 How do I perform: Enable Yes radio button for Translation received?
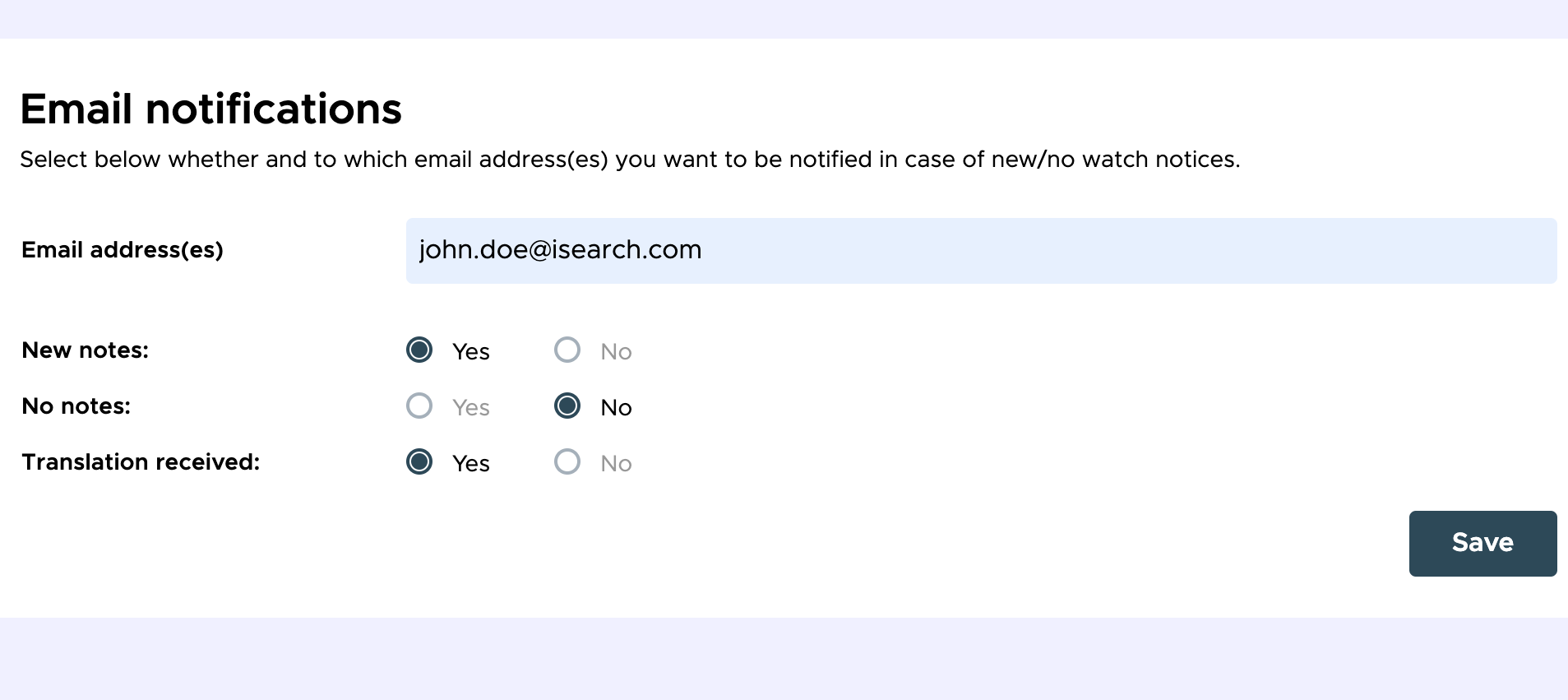[x=419, y=461]
